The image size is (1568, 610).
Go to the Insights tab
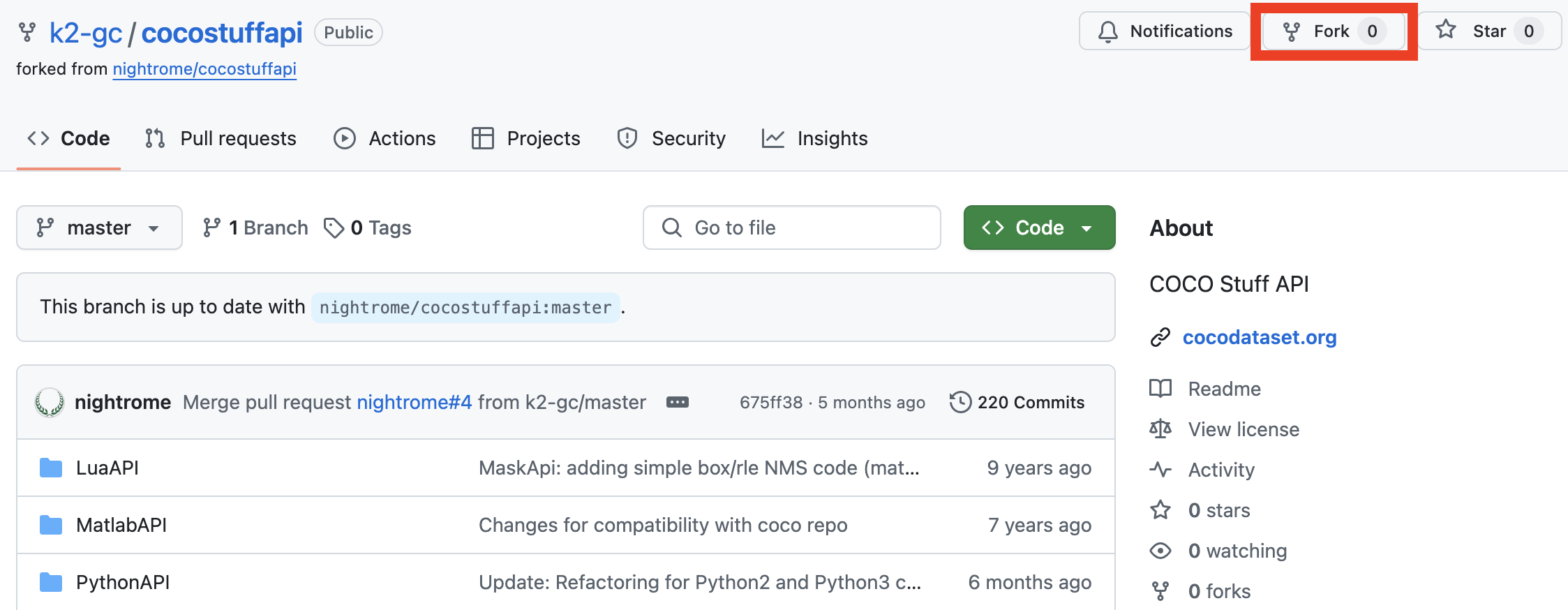(814, 138)
